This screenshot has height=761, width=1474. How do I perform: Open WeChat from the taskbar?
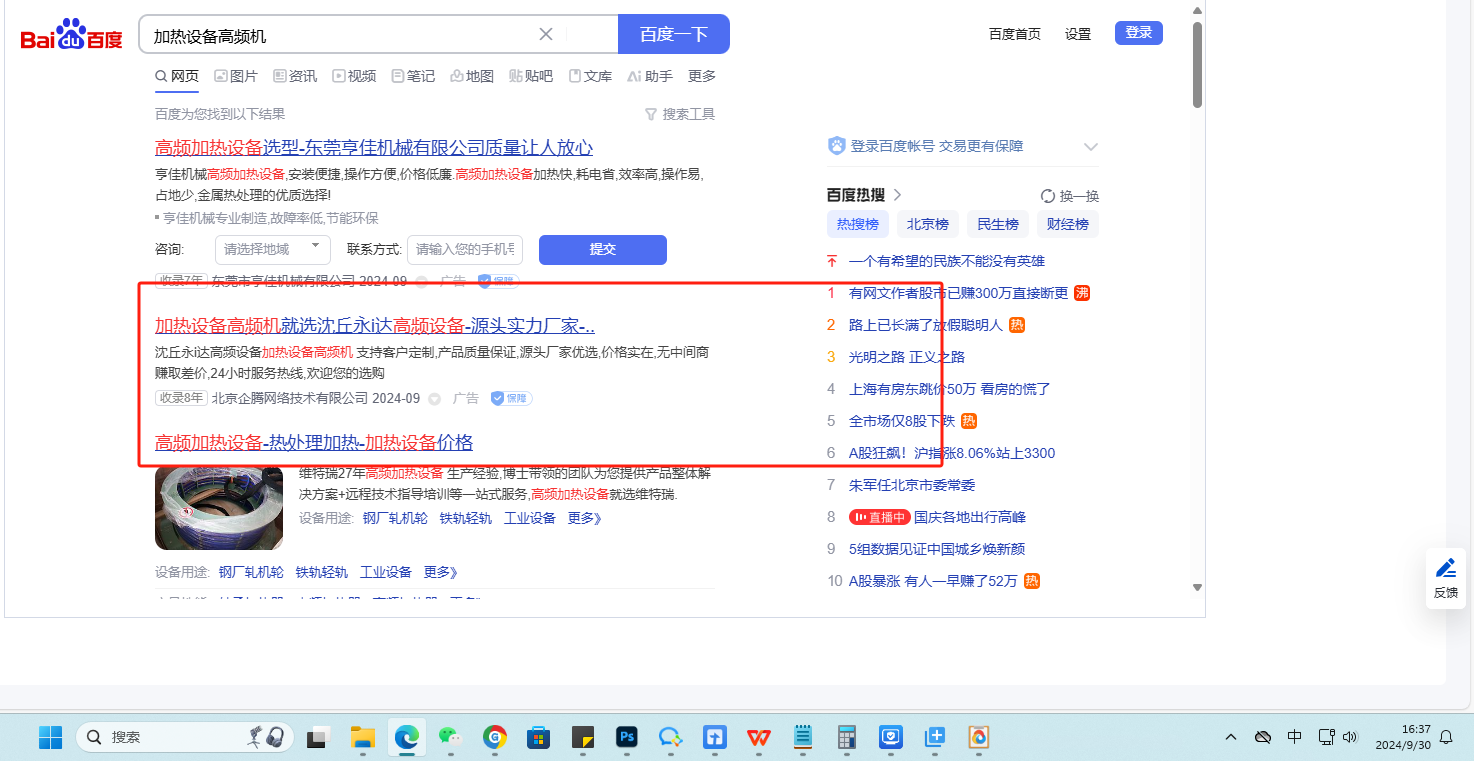451,738
